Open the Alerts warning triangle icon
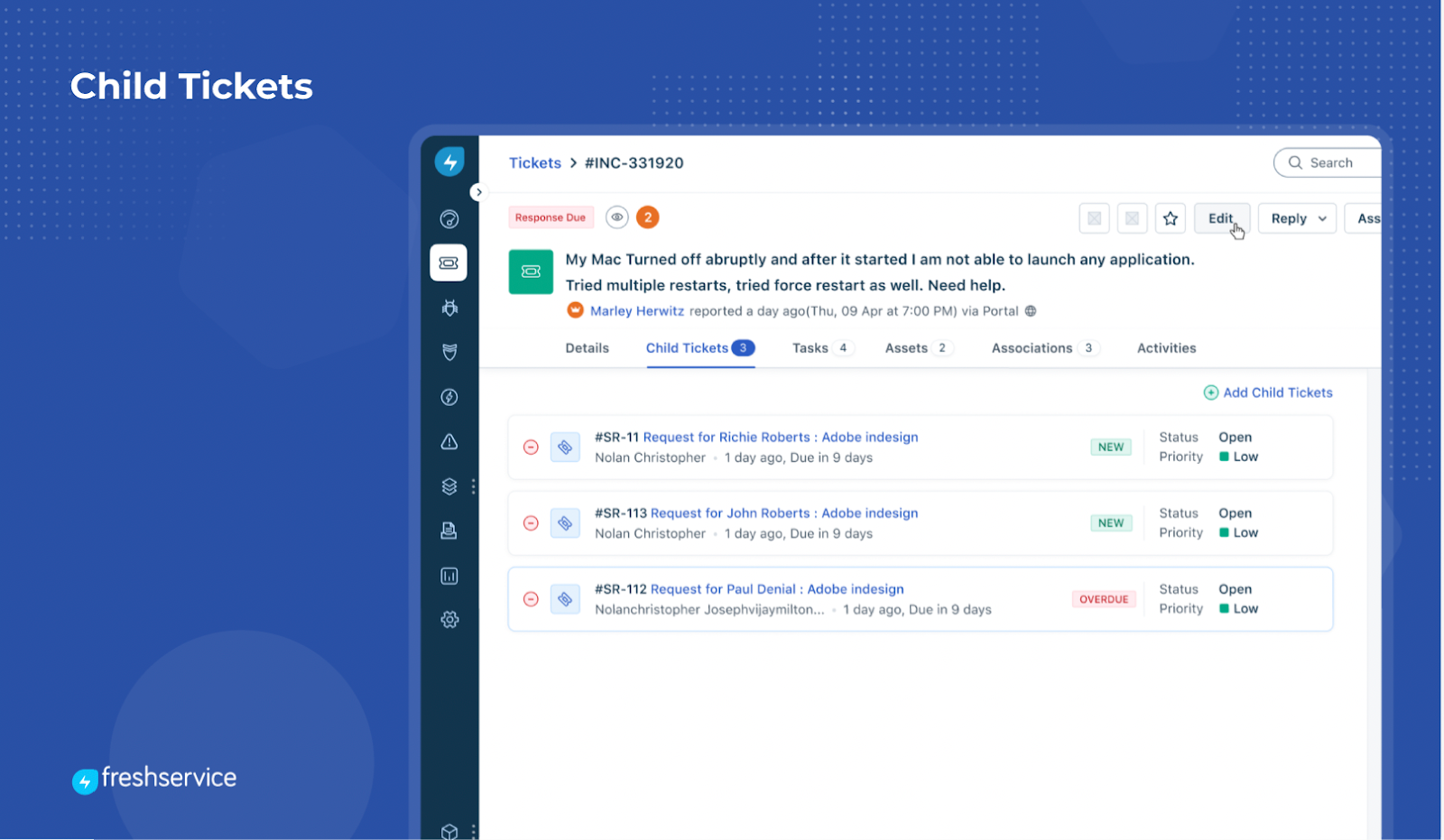 point(449,441)
